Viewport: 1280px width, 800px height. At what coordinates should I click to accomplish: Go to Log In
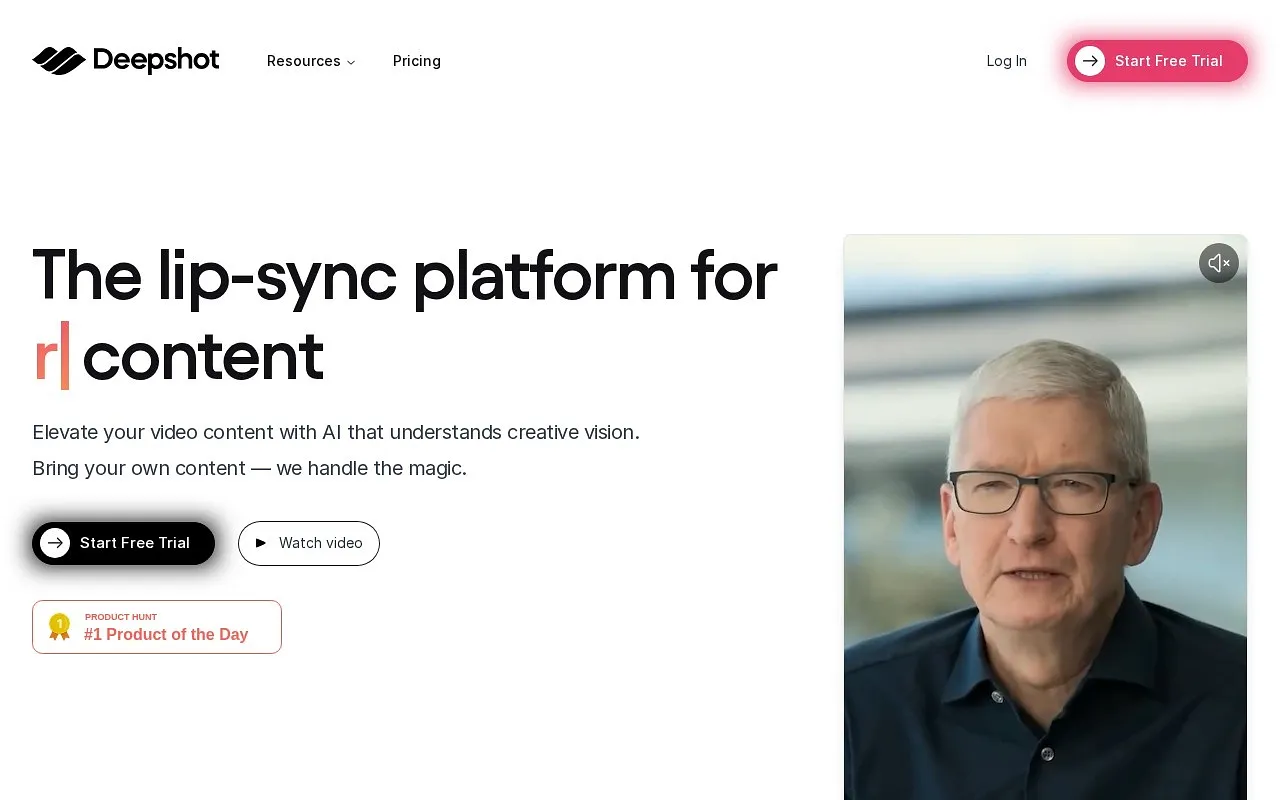(x=1006, y=61)
